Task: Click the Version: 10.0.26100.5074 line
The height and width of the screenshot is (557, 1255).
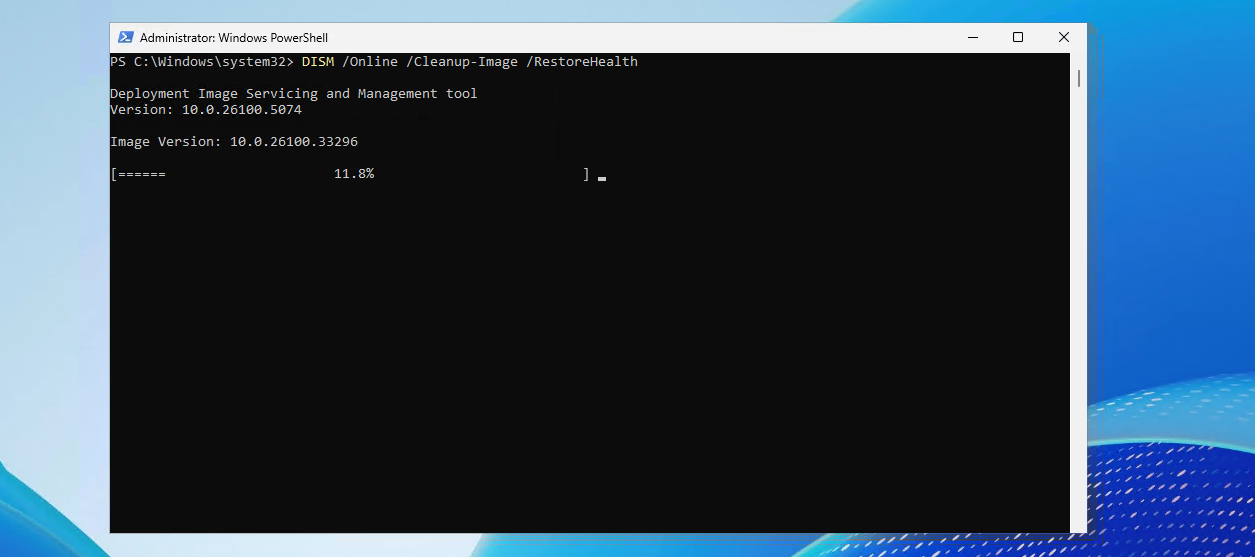Action: (x=206, y=110)
